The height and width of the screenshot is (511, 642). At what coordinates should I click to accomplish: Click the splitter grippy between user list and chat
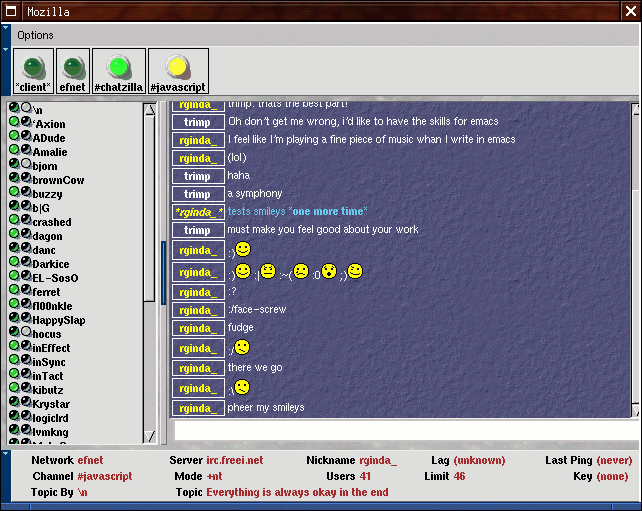[163, 273]
